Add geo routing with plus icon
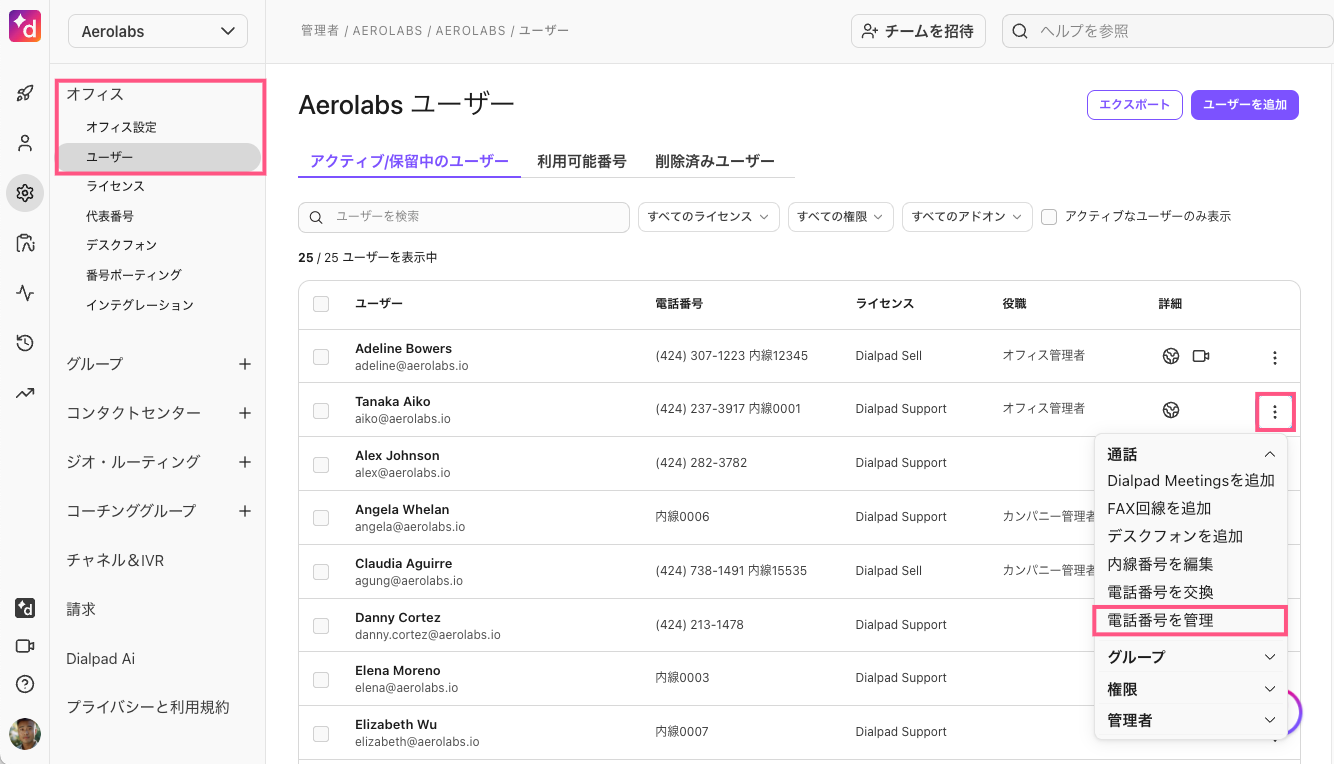This screenshot has width=1334, height=764. pos(245,462)
